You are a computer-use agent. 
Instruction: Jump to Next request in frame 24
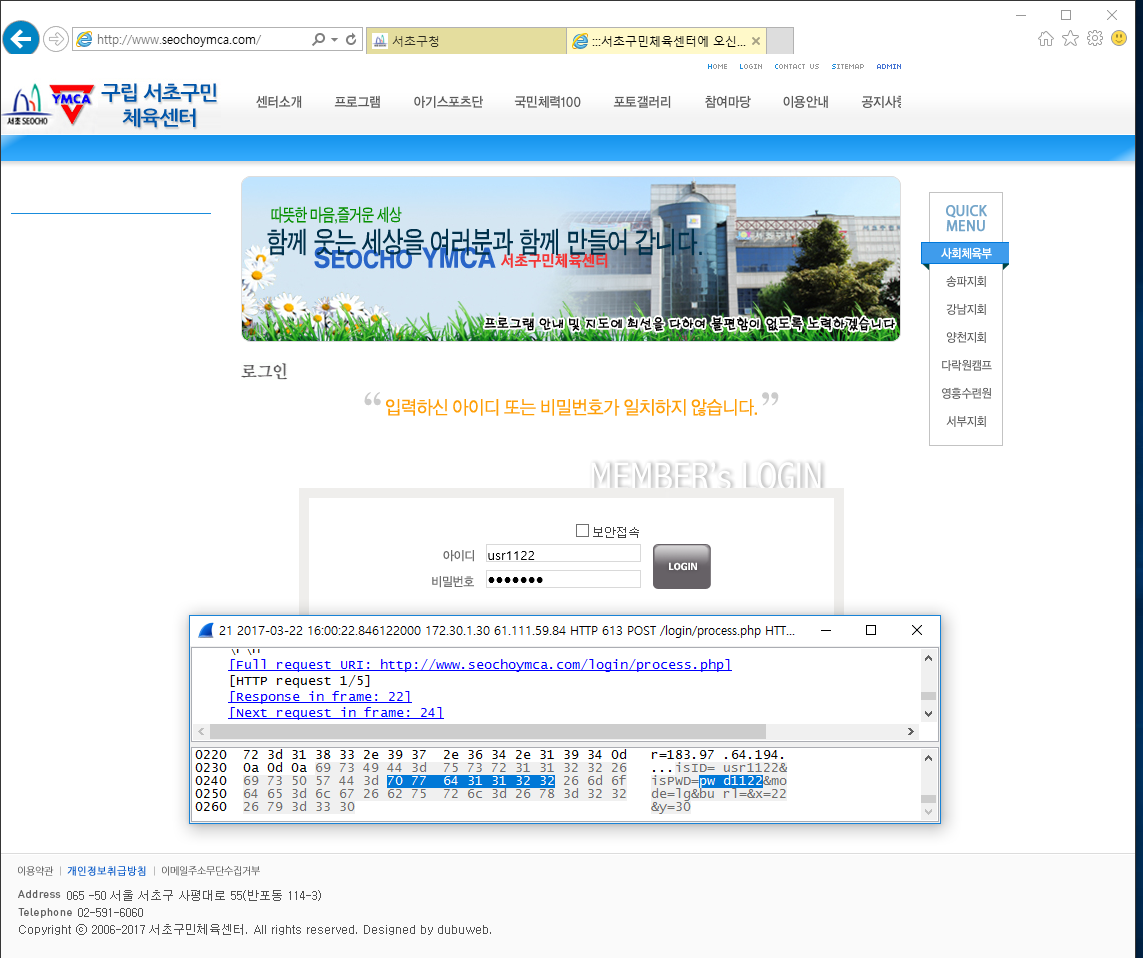click(336, 712)
